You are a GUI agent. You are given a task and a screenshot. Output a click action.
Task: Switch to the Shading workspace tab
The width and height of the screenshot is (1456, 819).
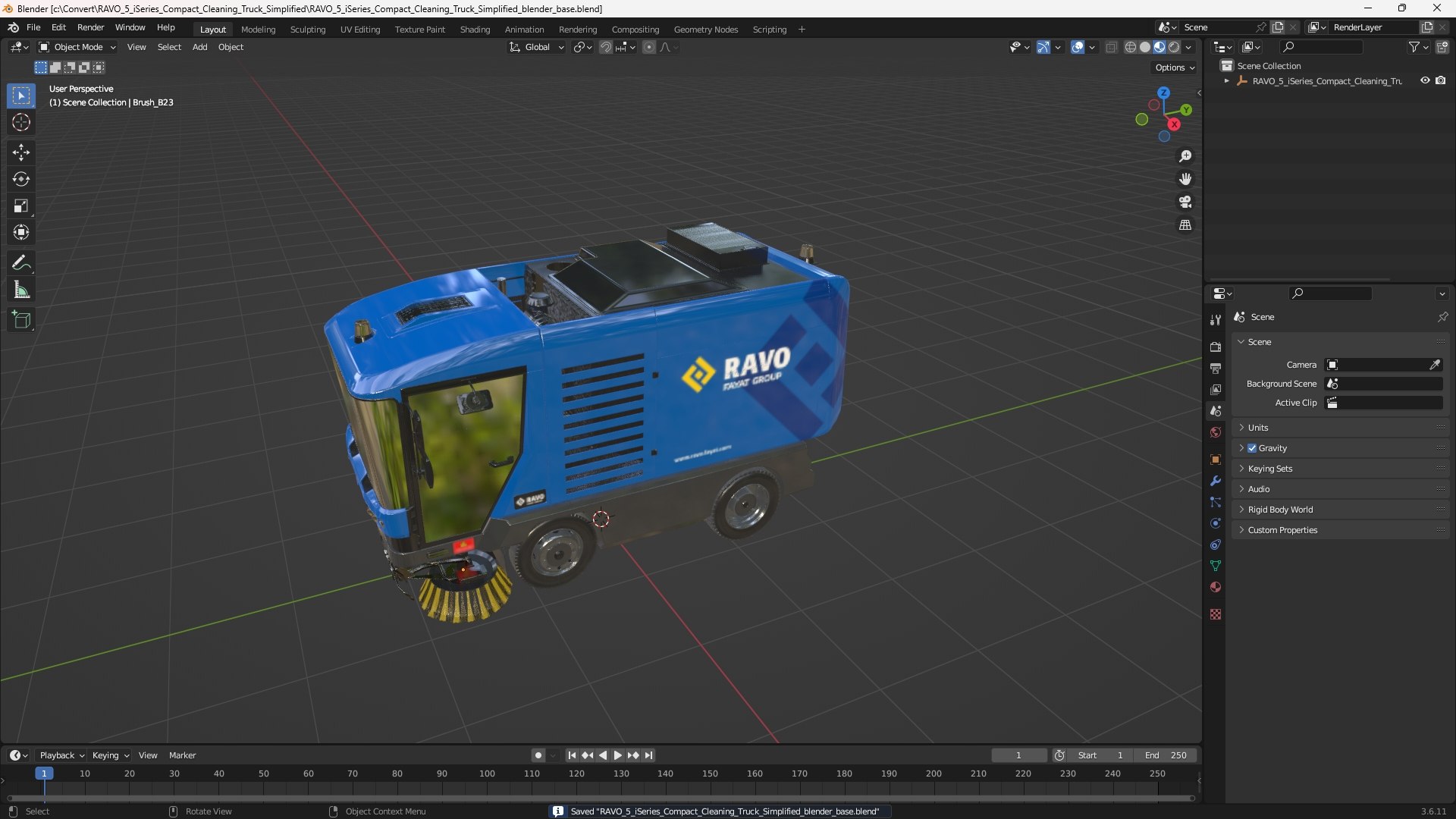[x=475, y=30]
